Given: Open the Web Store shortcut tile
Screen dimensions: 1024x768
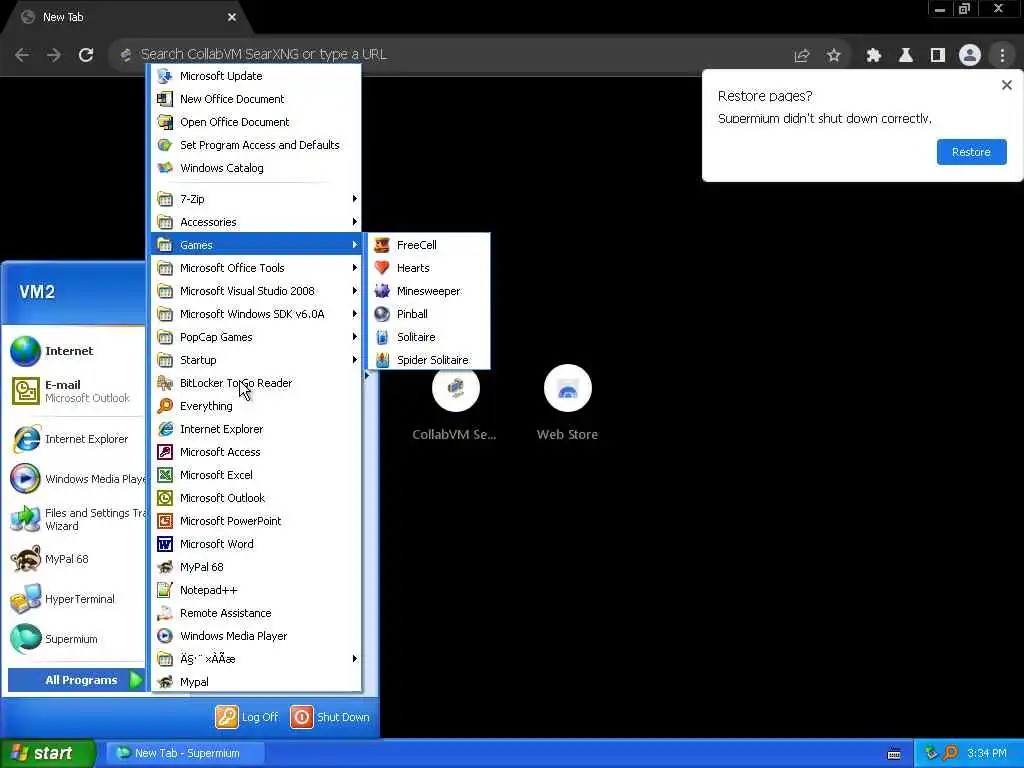Looking at the screenshot, I should 568,403.
